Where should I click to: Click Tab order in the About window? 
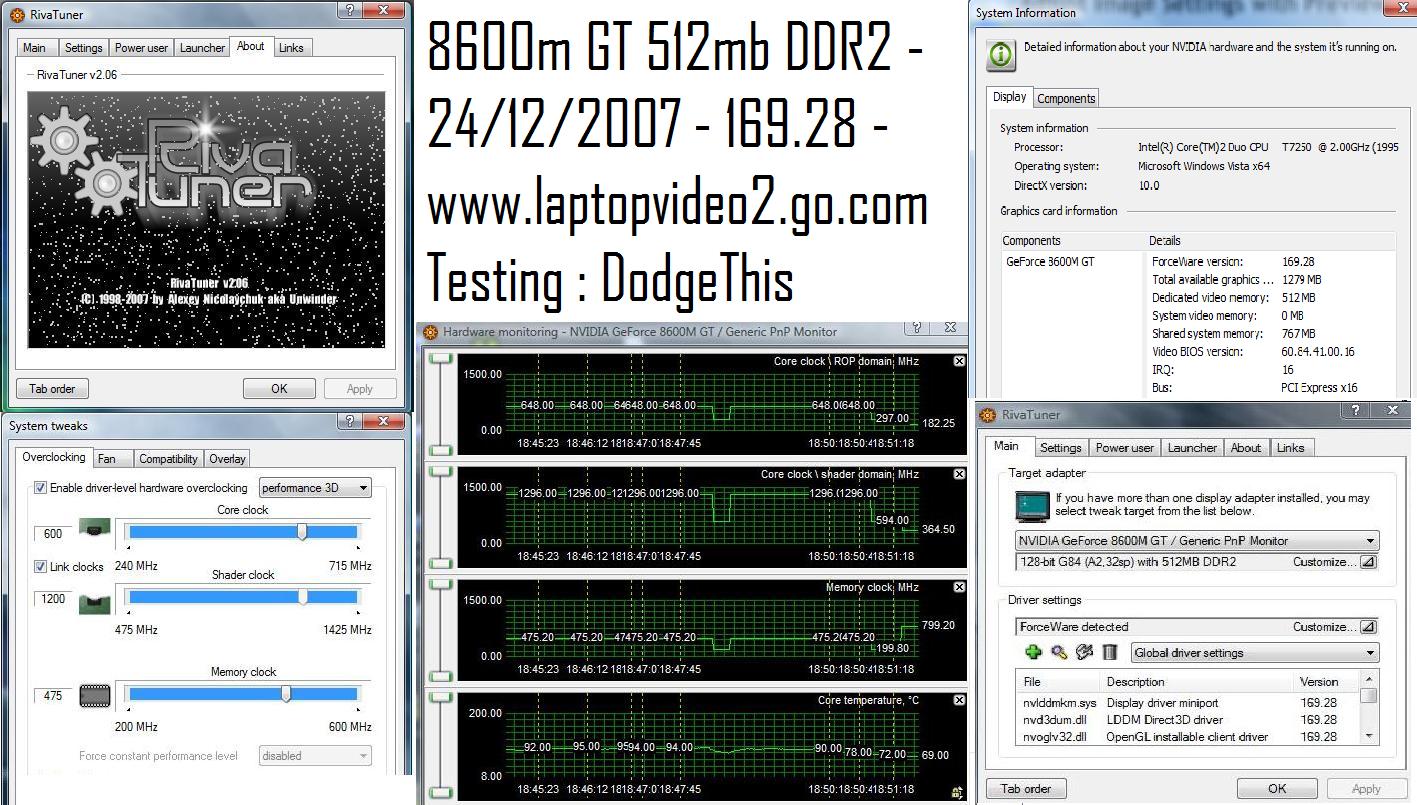pyautogui.click(x=53, y=389)
